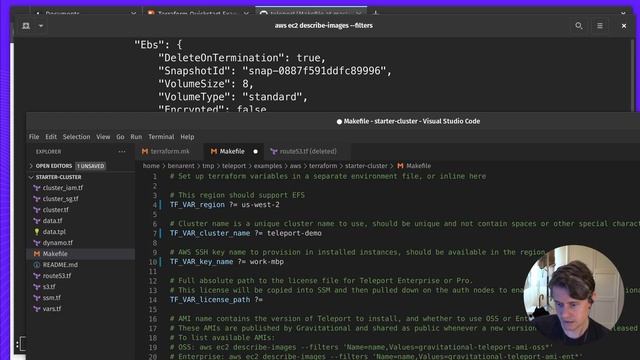The image size is (640, 360).
Task: Click the Terraform icon beside dynamo.tf
Action: [37, 243]
